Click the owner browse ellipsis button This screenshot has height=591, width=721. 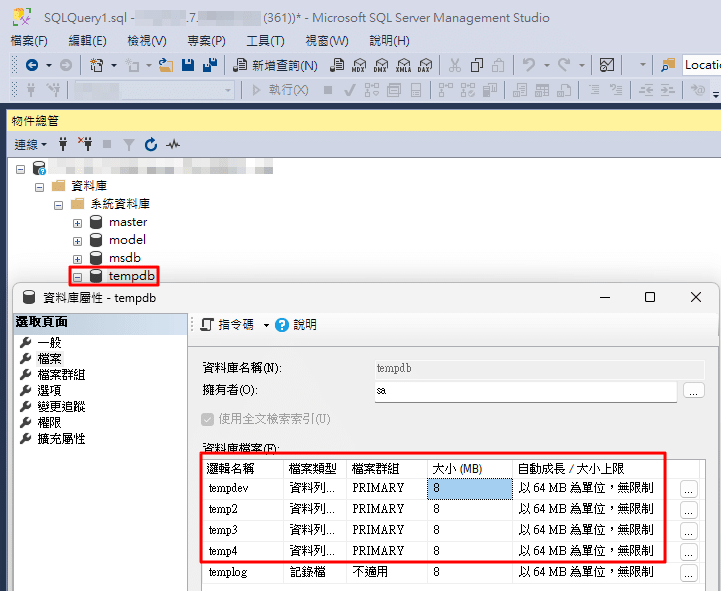[x=693, y=390]
